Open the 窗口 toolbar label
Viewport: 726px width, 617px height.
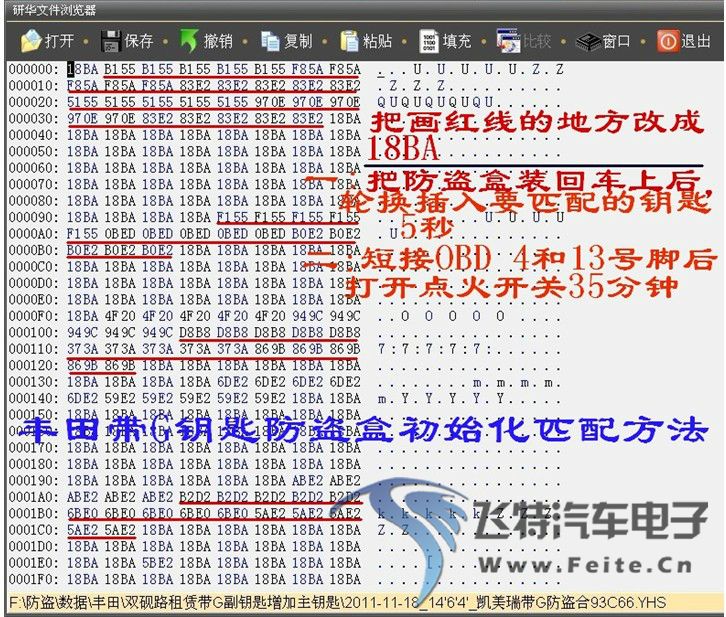(616, 41)
